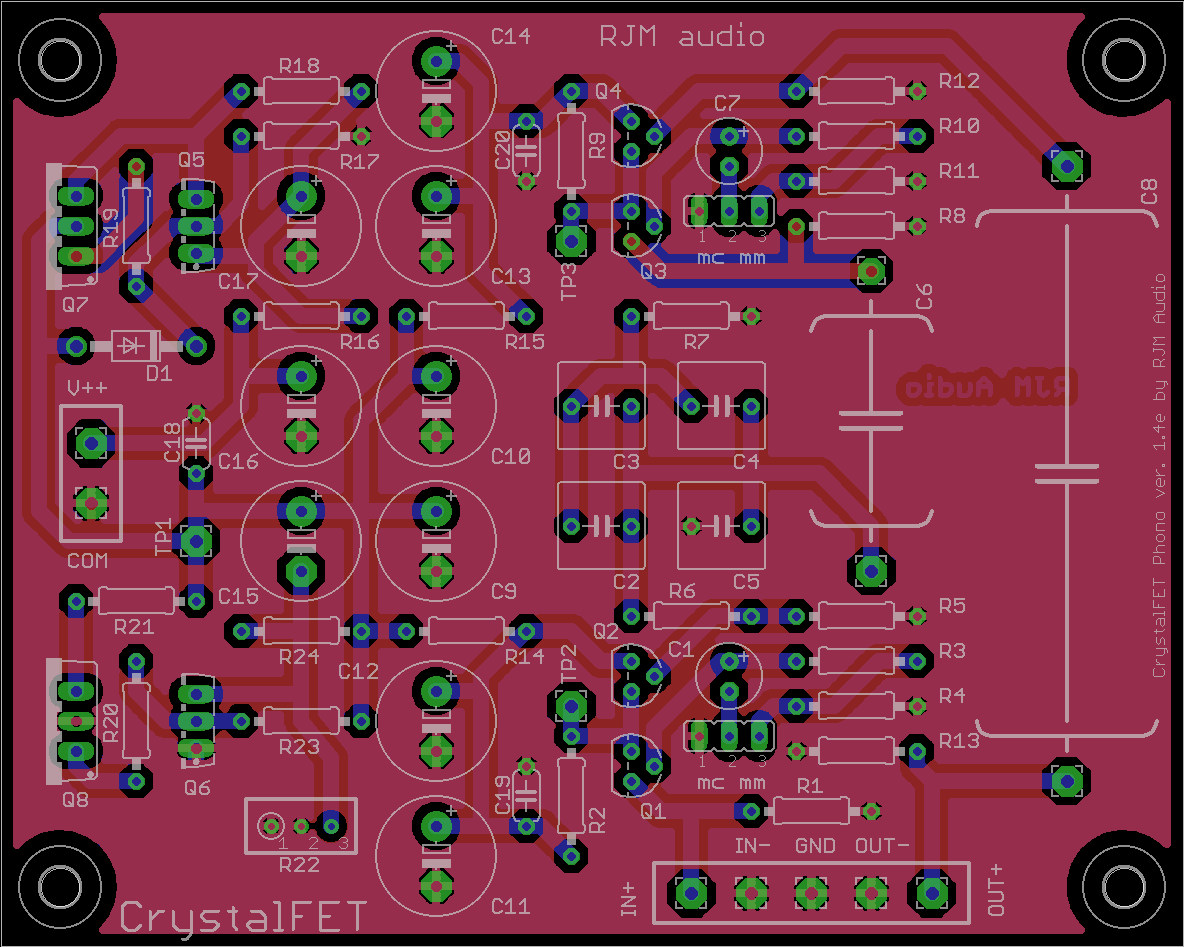Select the C14 capacitor label
This screenshot has width=1184, height=947.
[x=510, y=36]
